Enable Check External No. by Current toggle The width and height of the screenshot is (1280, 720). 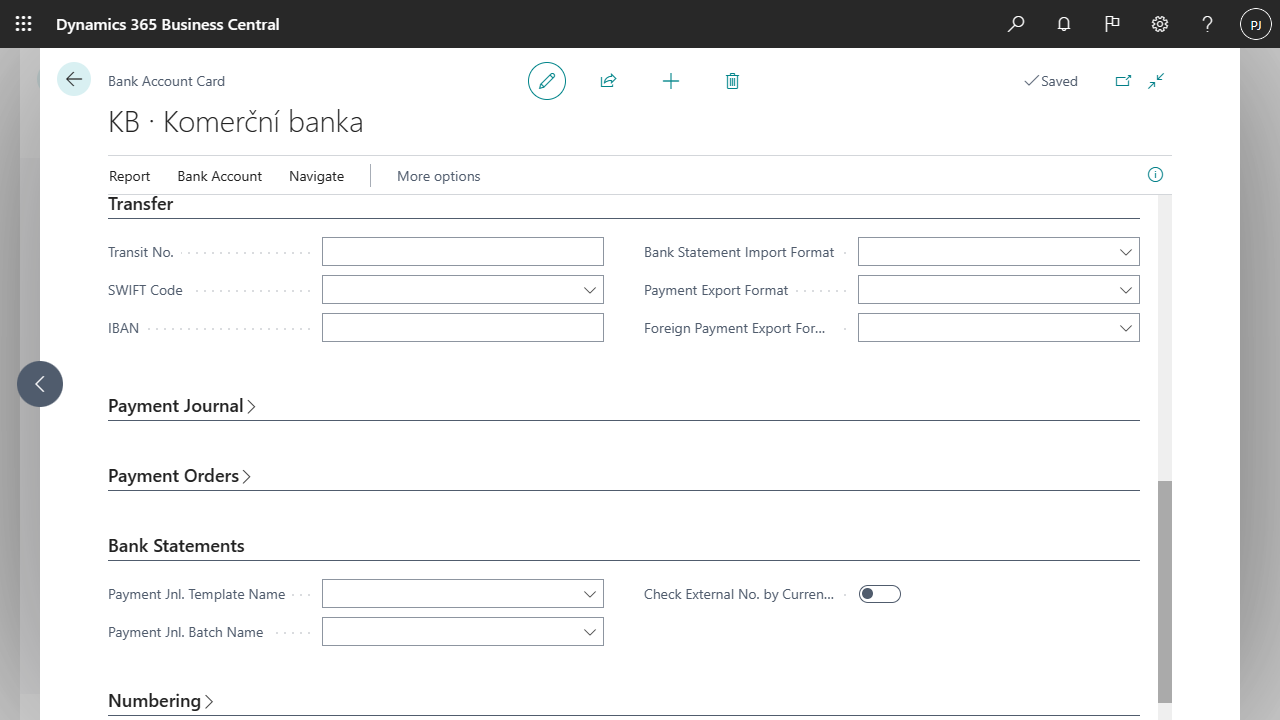click(879, 593)
